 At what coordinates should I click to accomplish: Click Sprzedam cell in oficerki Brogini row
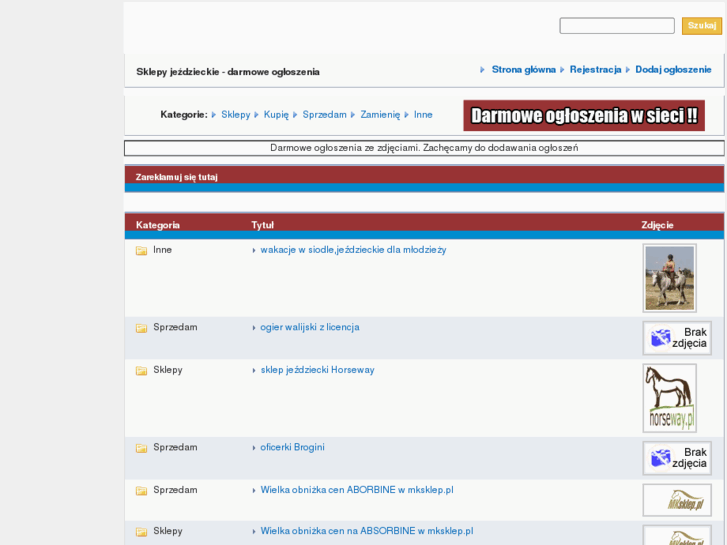pos(175,447)
